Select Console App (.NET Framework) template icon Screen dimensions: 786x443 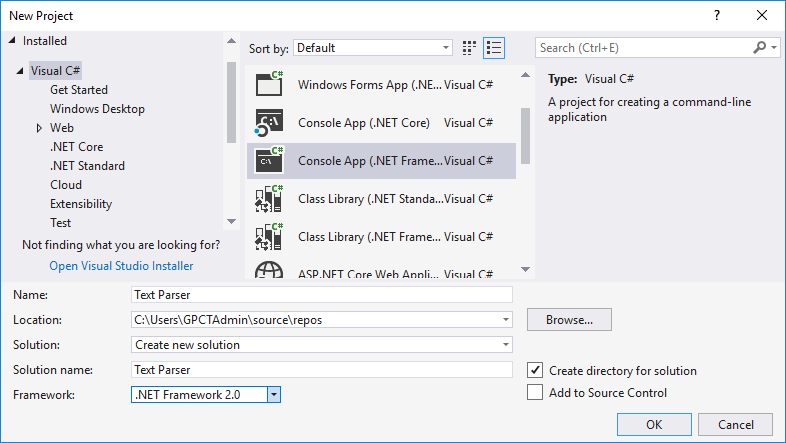(x=270, y=160)
